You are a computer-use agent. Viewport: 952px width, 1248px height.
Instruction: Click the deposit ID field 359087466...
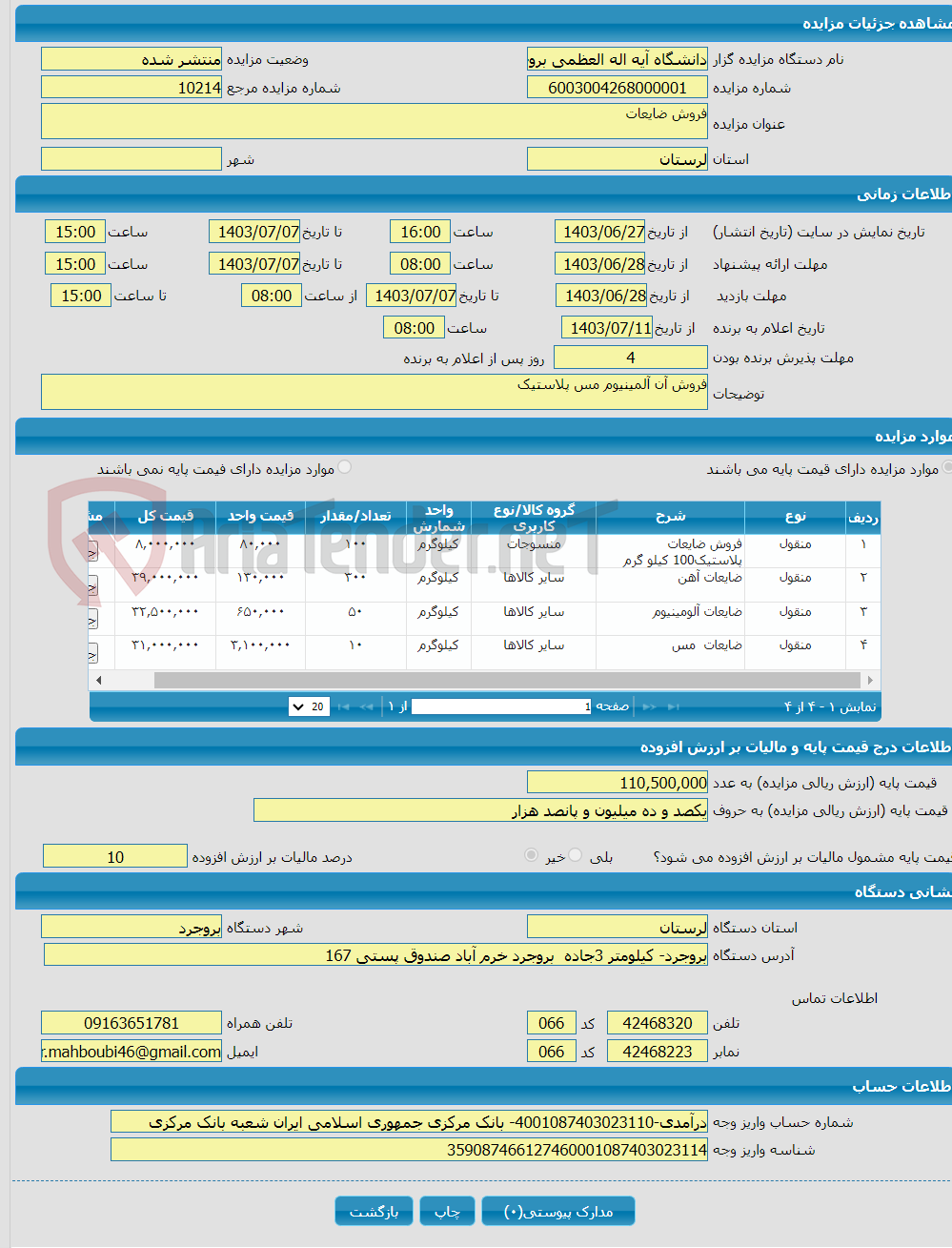coord(409,1150)
